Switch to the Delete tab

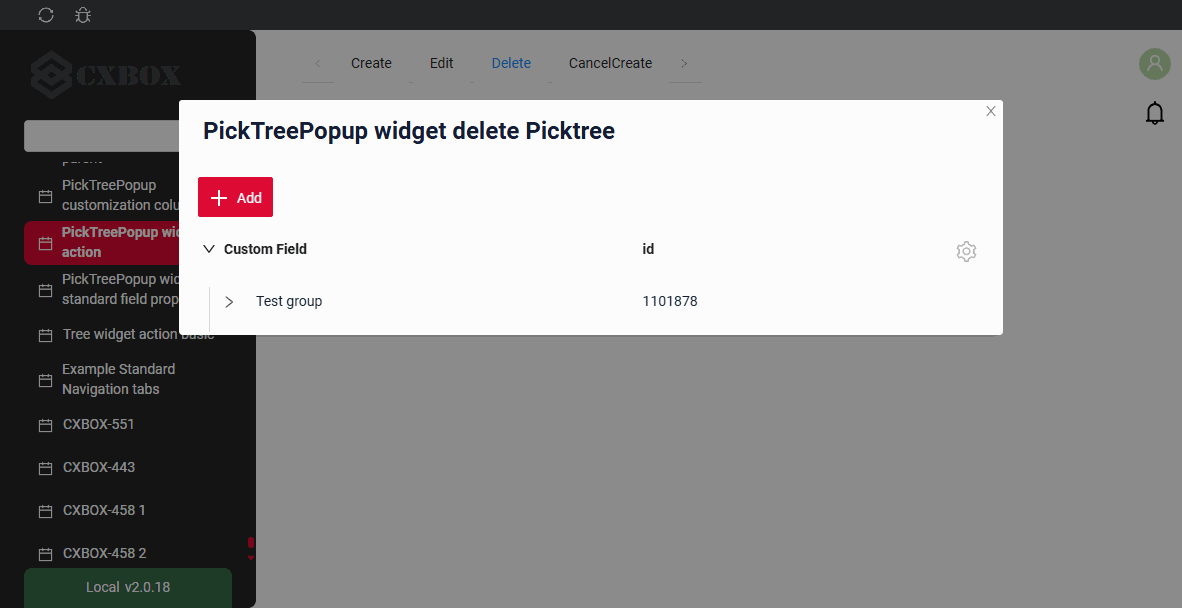(511, 63)
